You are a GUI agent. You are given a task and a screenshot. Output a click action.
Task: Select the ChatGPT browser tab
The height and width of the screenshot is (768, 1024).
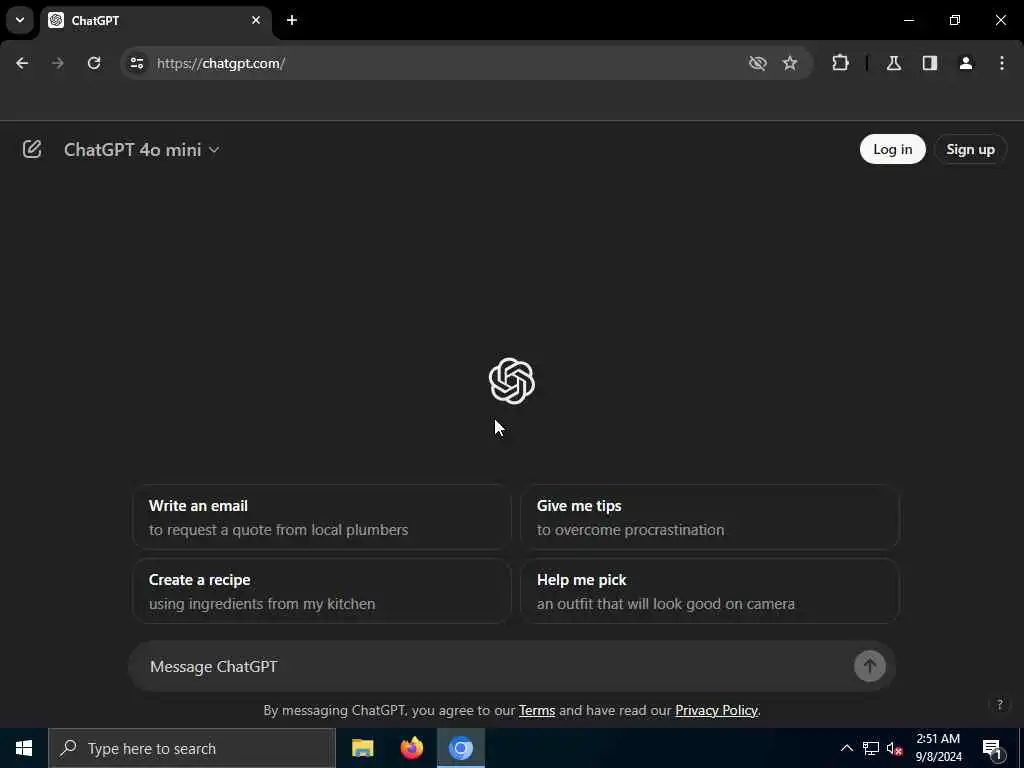[156, 20]
